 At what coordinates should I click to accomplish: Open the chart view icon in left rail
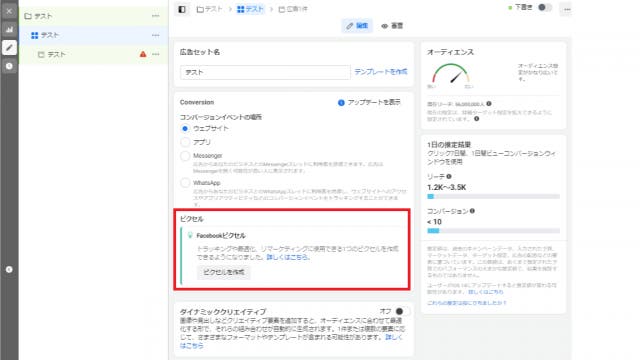click(x=9, y=29)
